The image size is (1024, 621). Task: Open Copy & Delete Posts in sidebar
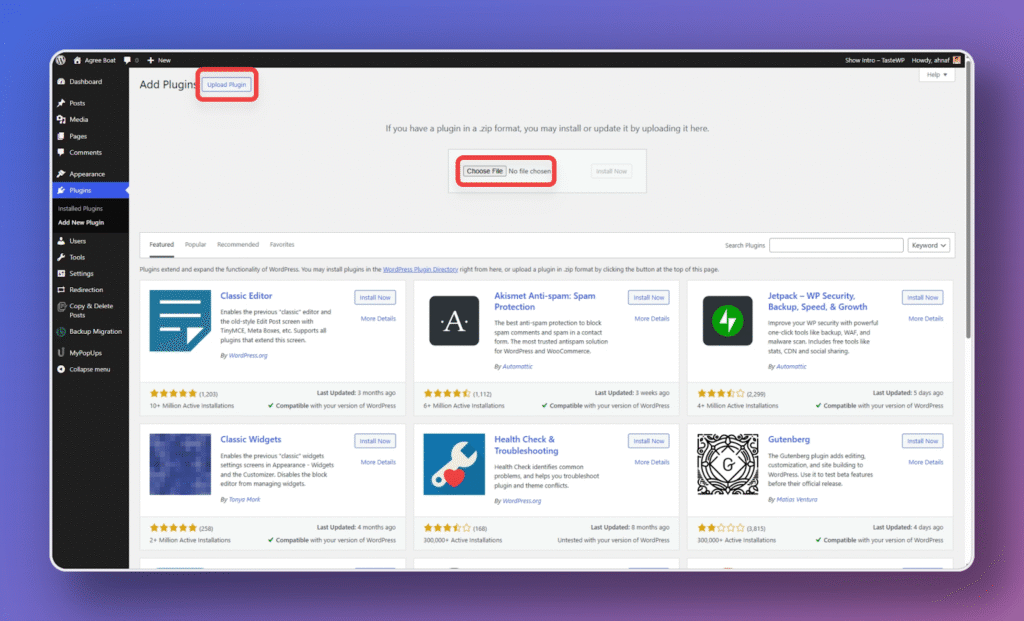click(x=90, y=310)
